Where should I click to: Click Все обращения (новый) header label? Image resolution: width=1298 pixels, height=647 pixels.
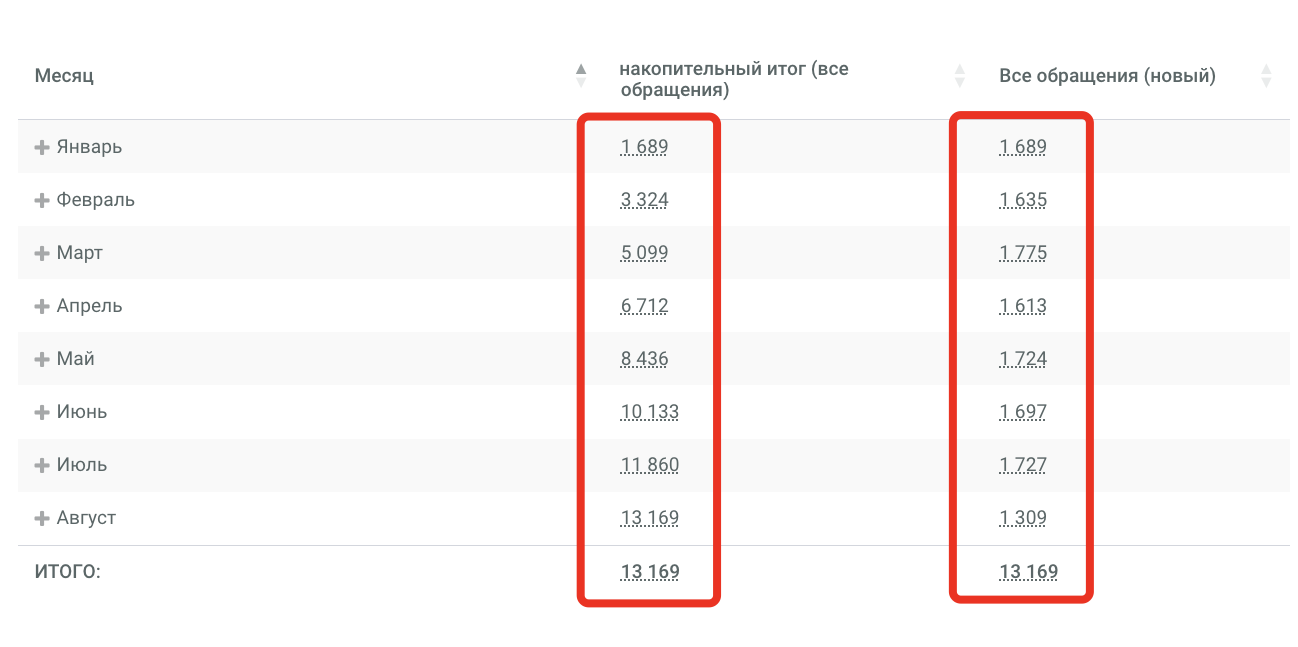pyautogui.click(x=1107, y=76)
